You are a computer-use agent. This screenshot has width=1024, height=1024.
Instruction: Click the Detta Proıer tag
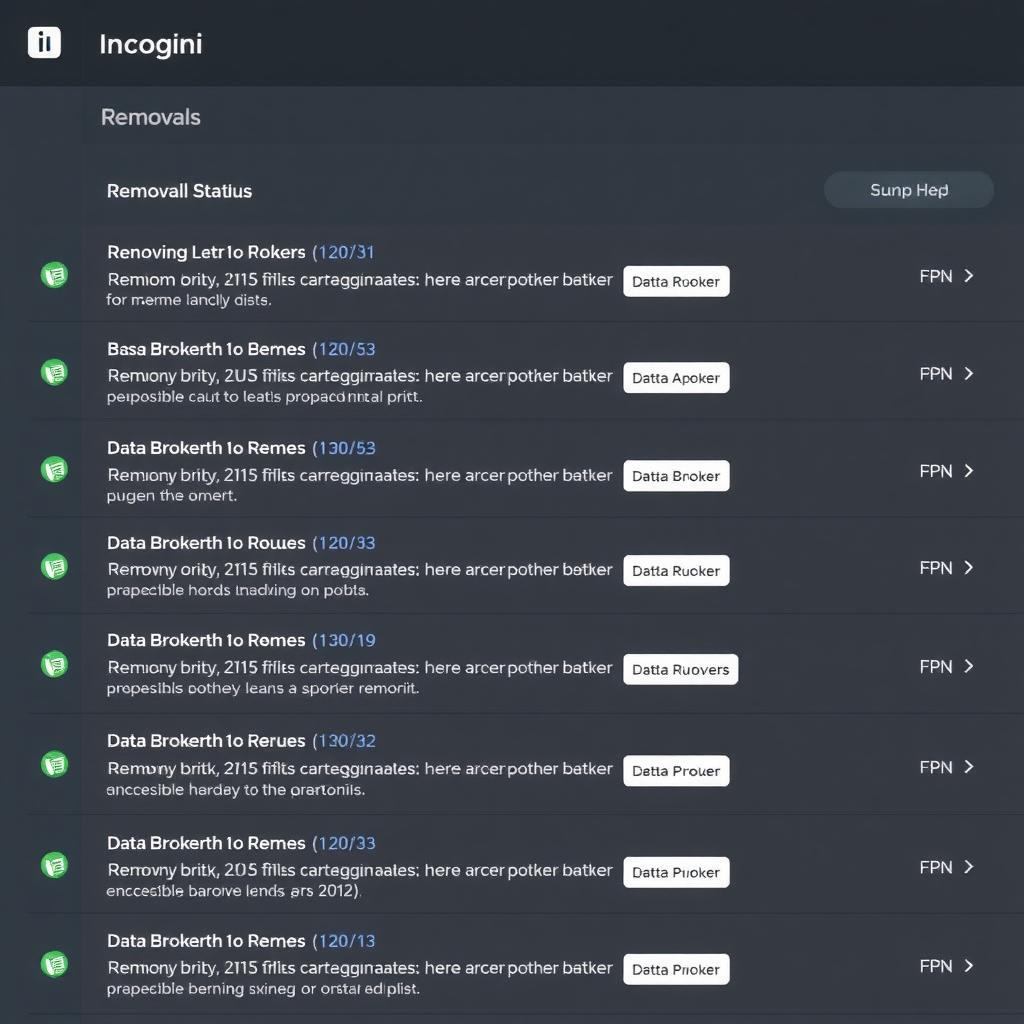pos(676,771)
